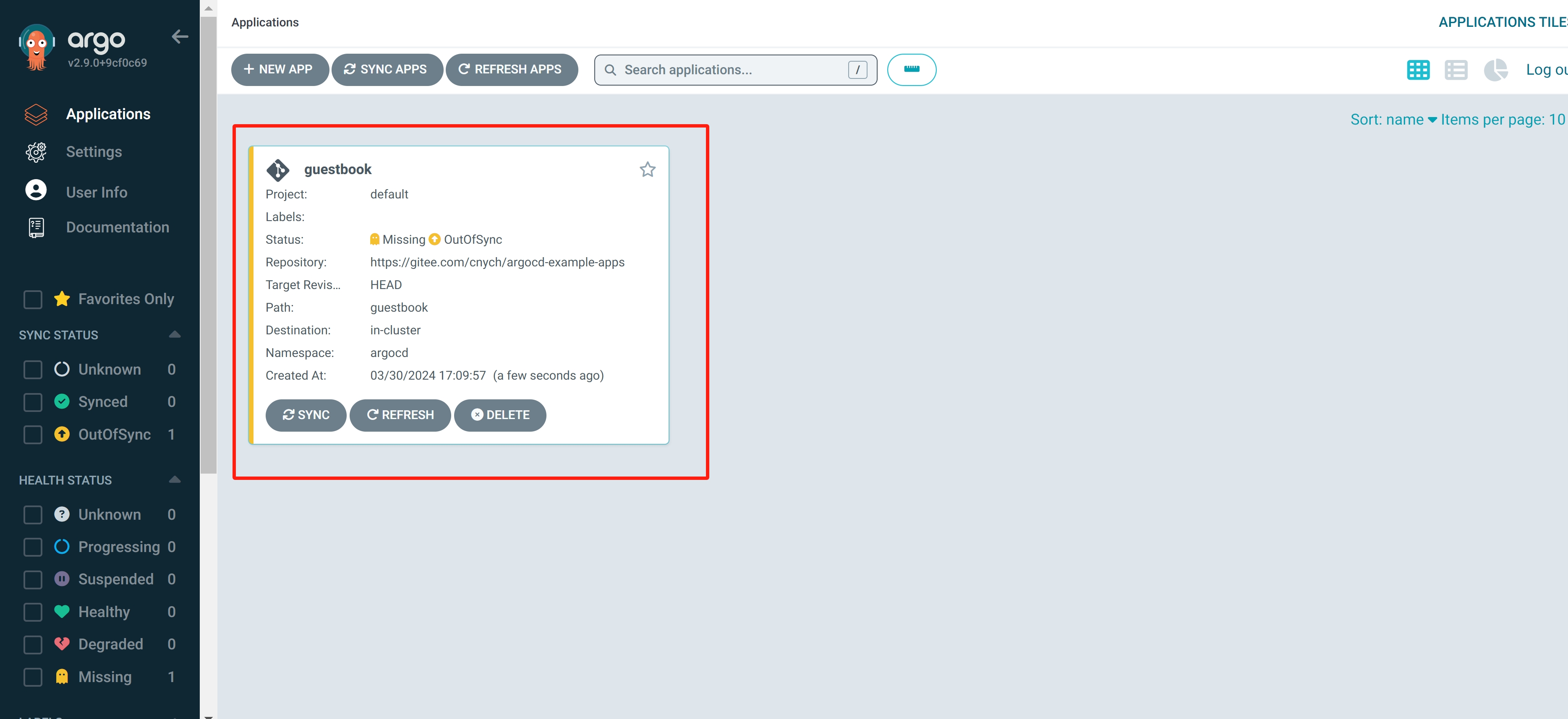This screenshot has height=719, width=1568.
Task: Click the sidebar OutOfSync yellow arrow icon
Action: coord(61,434)
